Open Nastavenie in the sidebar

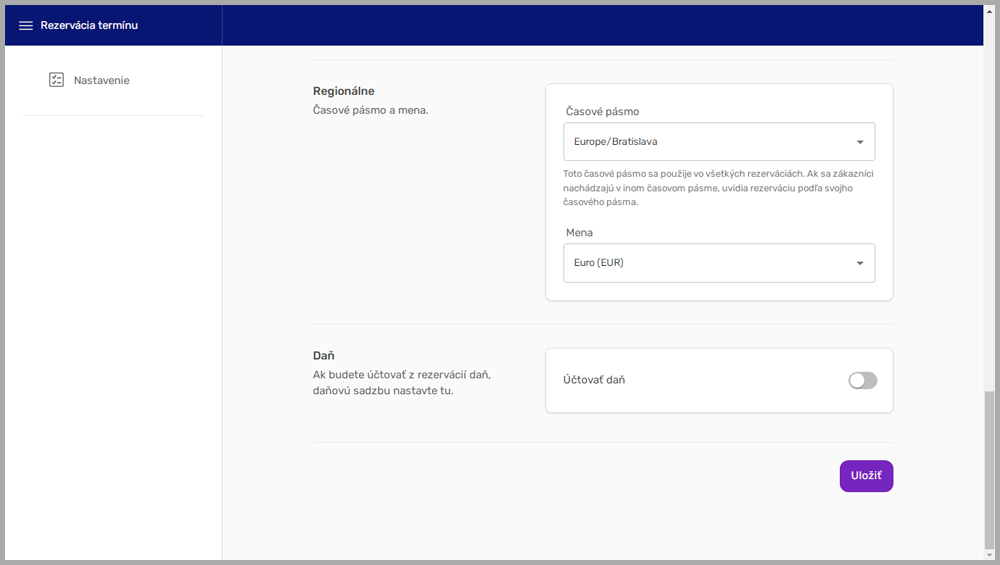(x=101, y=80)
